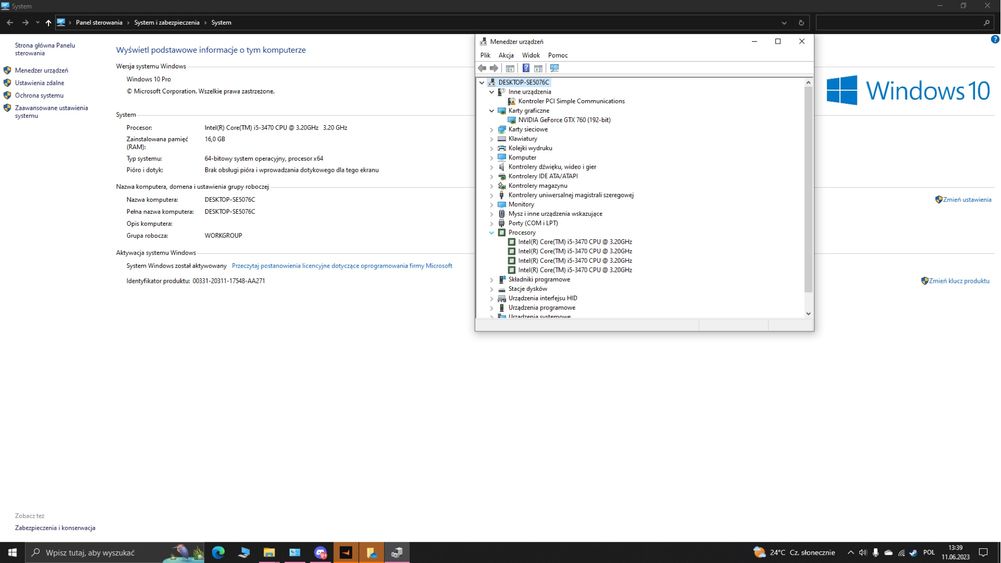
Task: Go to Strona główna Panelu sterowania
Action: click(x=45, y=49)
